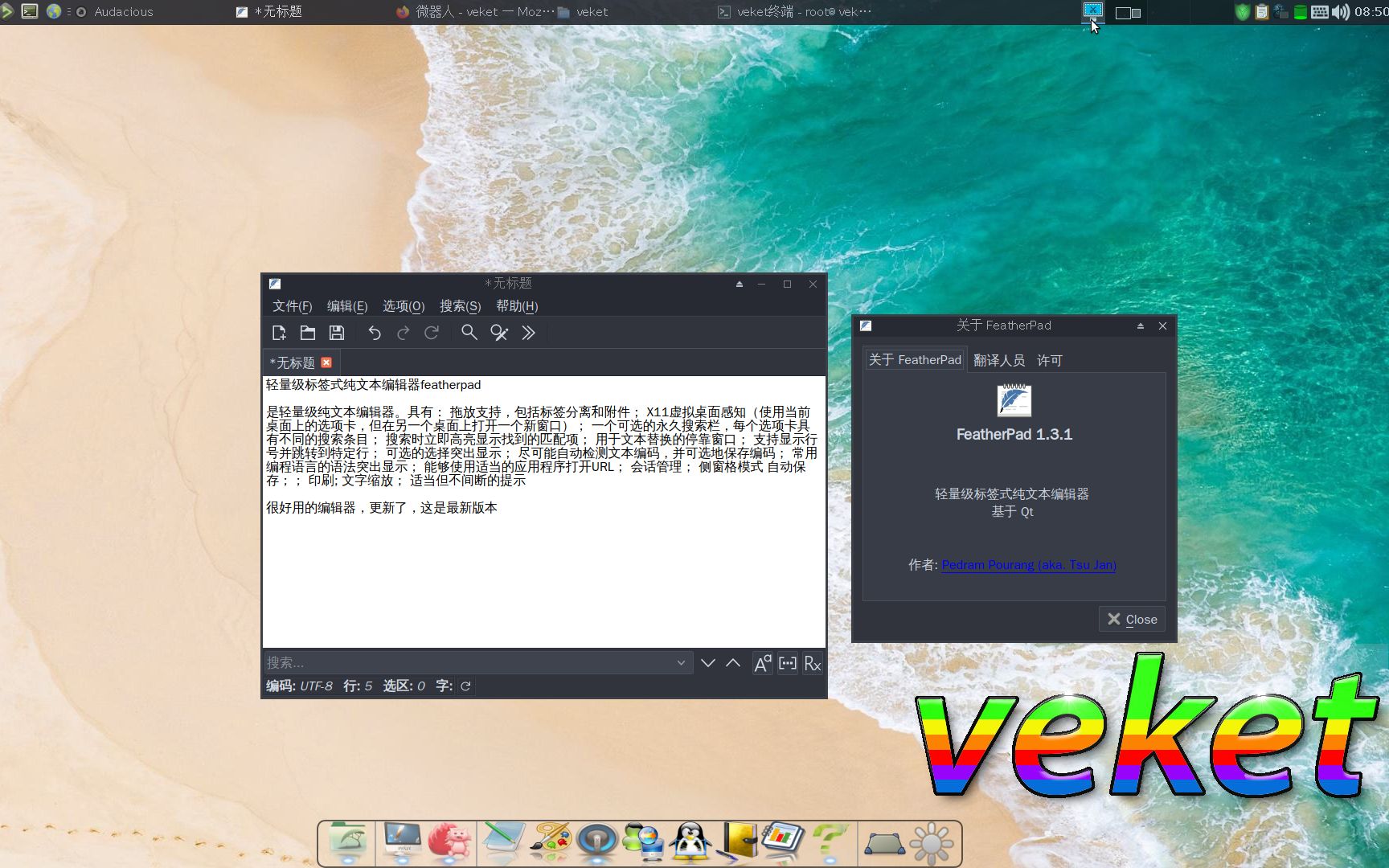
Task: Open the 文件(F) menu
Action: pos(292,306)
